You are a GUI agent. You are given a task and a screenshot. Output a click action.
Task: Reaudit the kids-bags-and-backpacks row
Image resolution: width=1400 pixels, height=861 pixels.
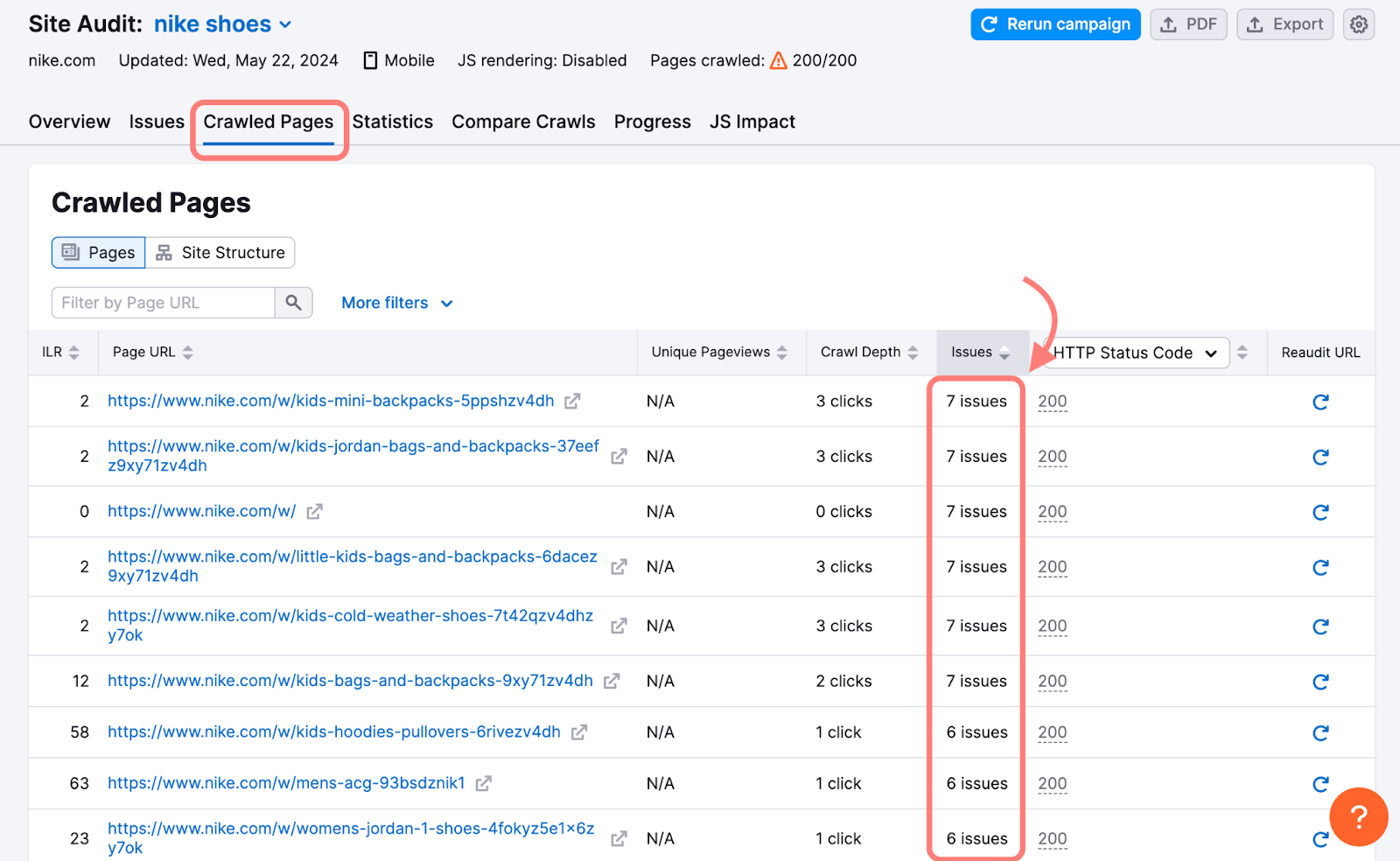coord(1320,682)
